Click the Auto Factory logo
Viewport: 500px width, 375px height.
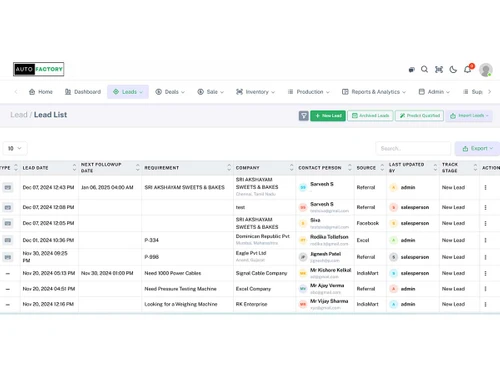click(39, 69)
